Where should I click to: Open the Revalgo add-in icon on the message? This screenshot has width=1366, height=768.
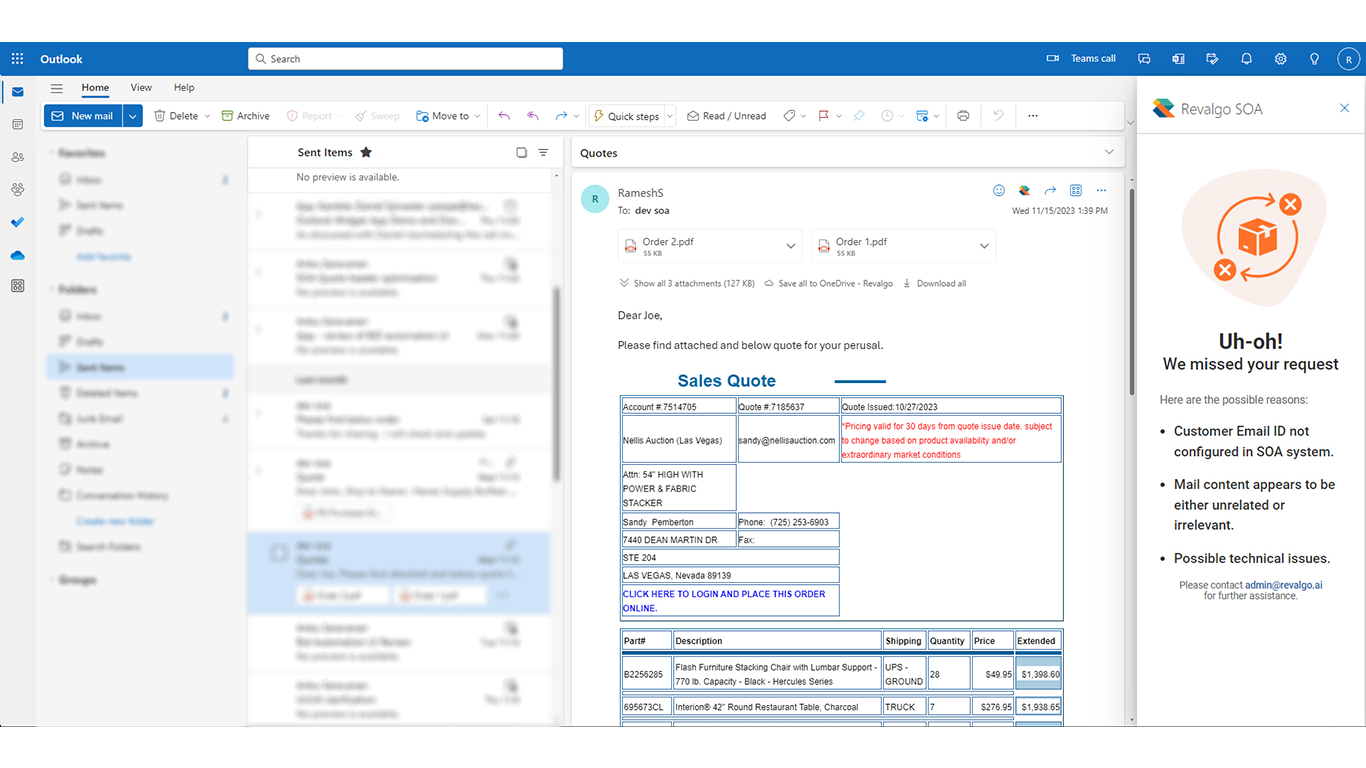coord(1024,190)
